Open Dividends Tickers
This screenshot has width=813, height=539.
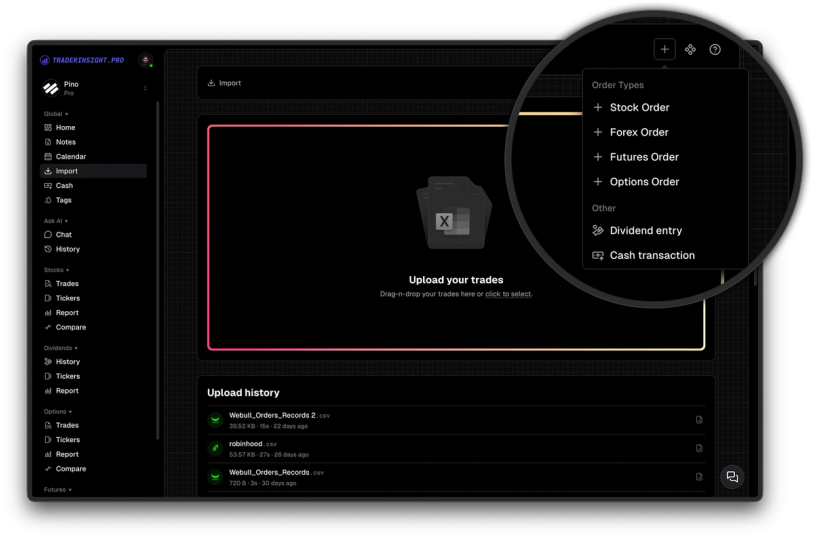[x=93, y=376]
